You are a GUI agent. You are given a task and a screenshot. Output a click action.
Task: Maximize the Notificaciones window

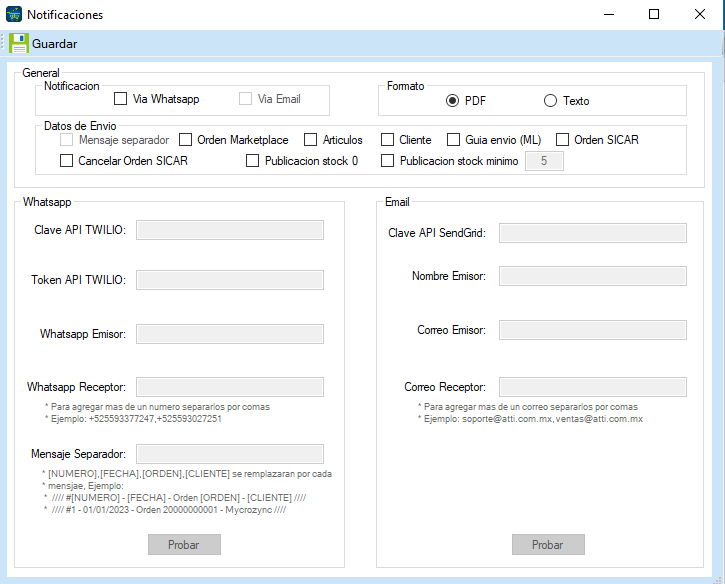tap(654, 14)
